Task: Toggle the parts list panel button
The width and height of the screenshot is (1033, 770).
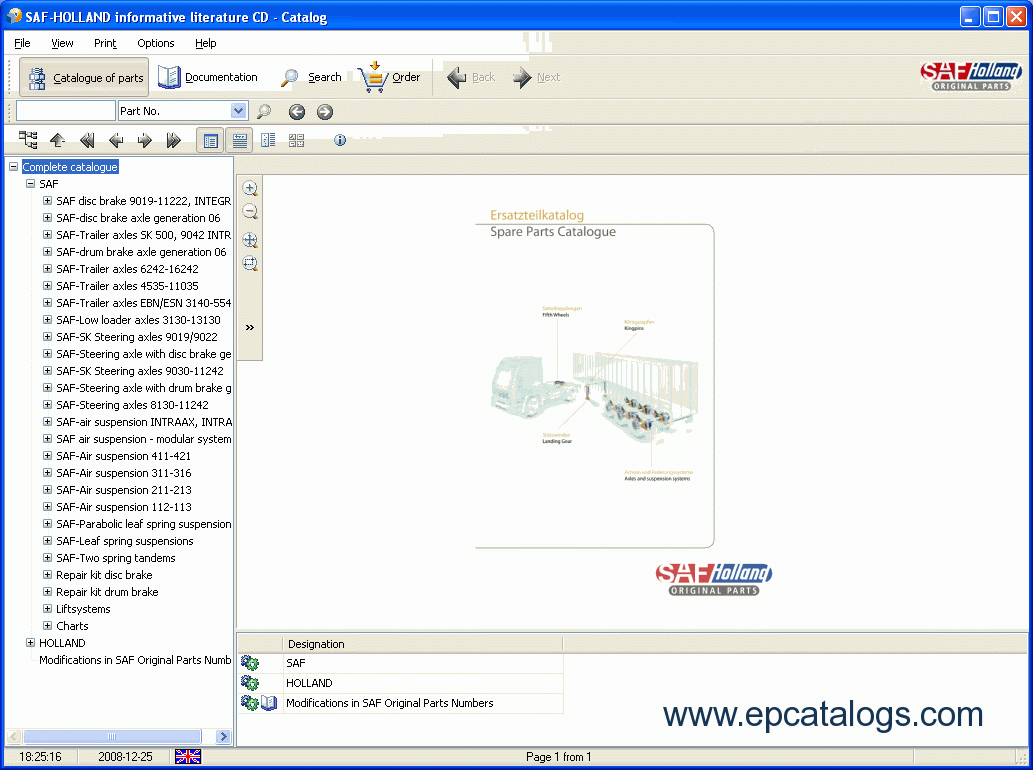Action: (x=239, y=140)
